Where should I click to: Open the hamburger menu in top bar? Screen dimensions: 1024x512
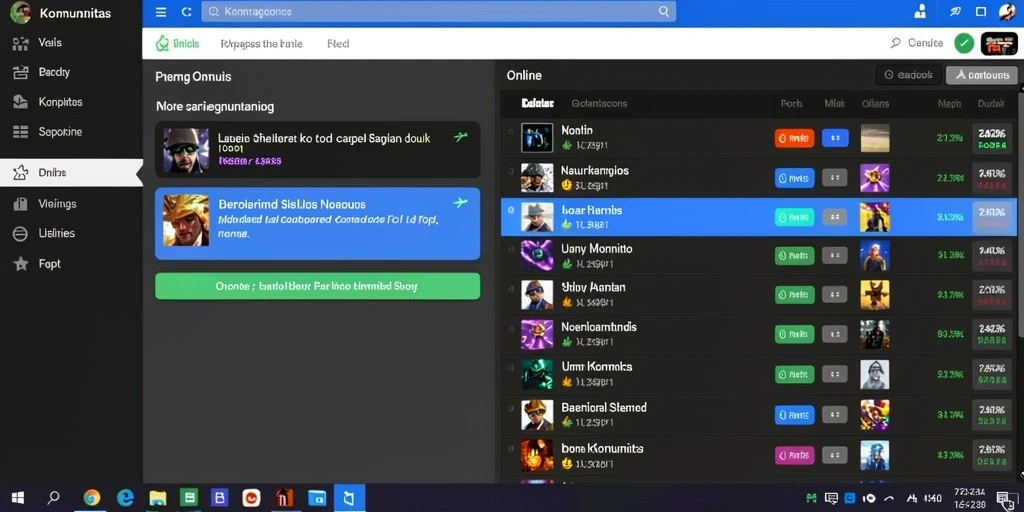click(x=161, y=12)
